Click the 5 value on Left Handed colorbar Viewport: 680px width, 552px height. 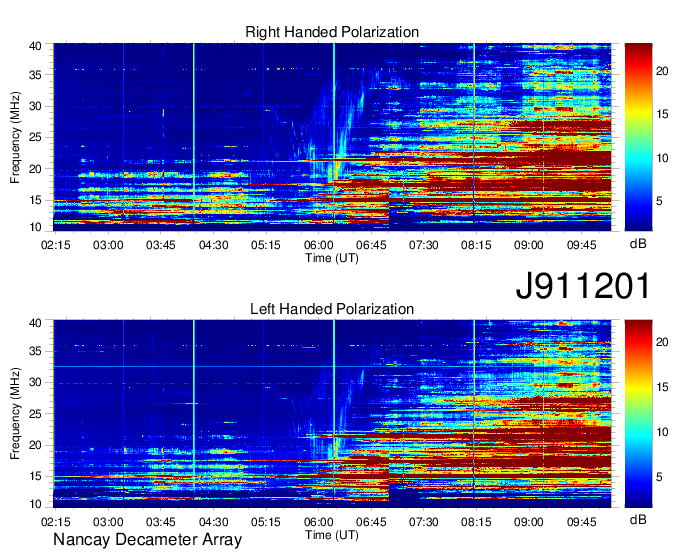(659, 478)
